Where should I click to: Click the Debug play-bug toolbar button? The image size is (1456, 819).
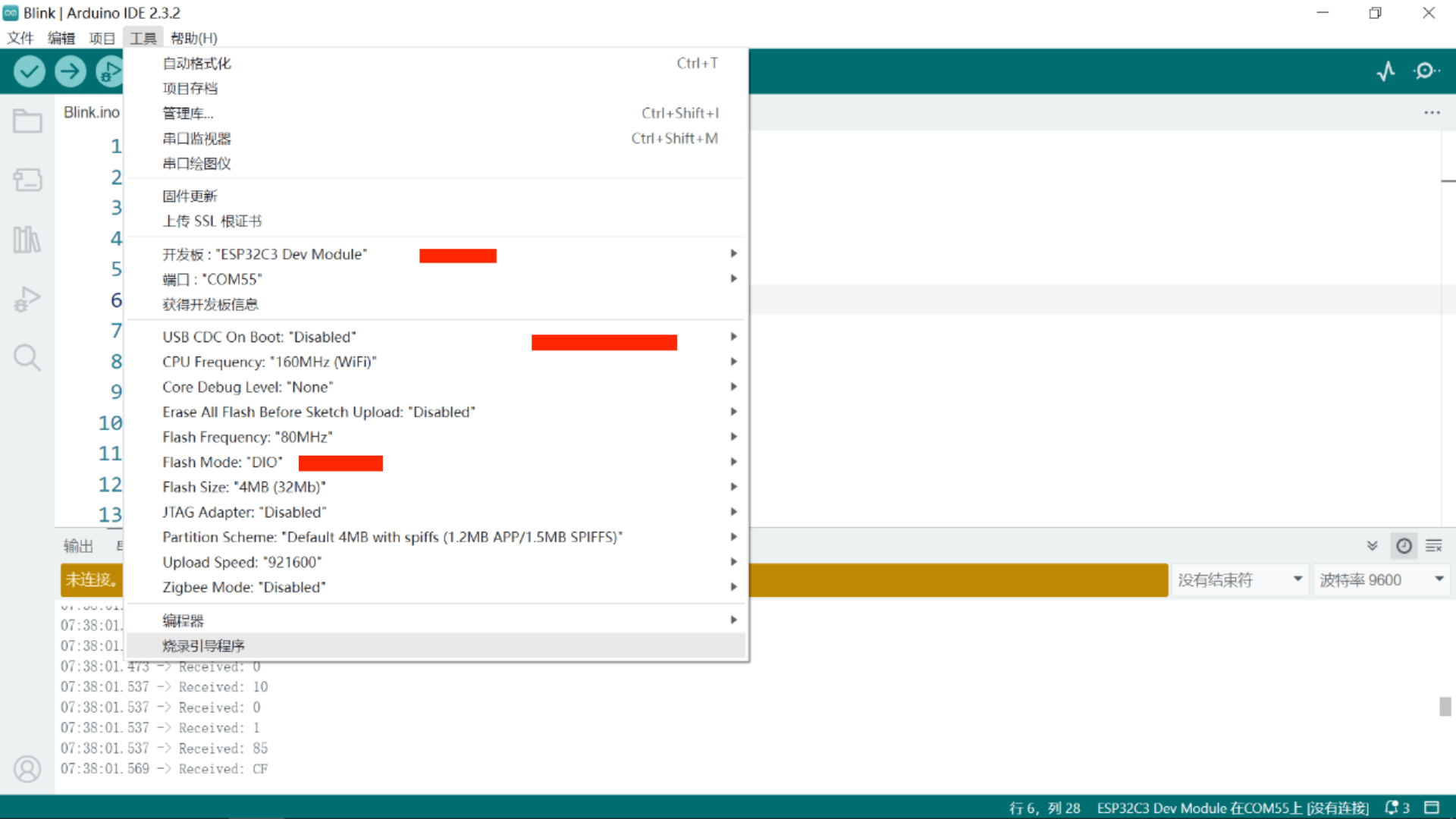[110, 71]
